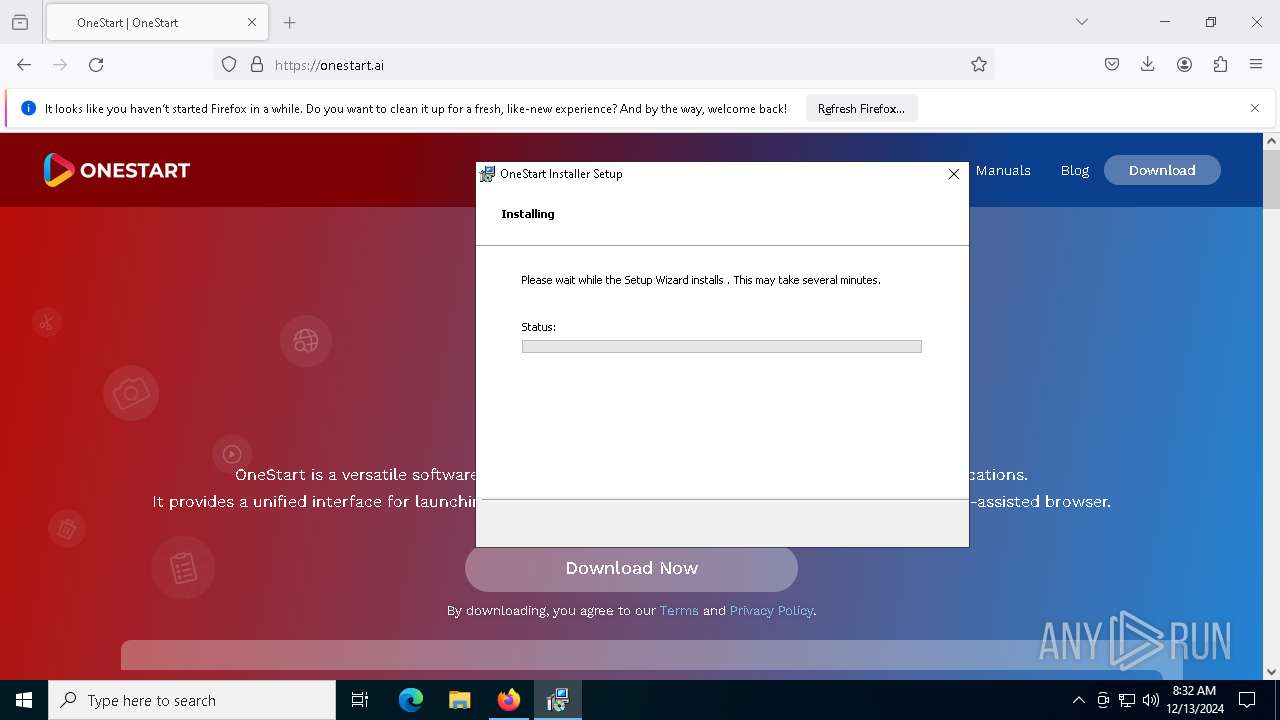Click scrollbar down arrow on the page
1280x720 pixels.
[x=1271, y=672]
